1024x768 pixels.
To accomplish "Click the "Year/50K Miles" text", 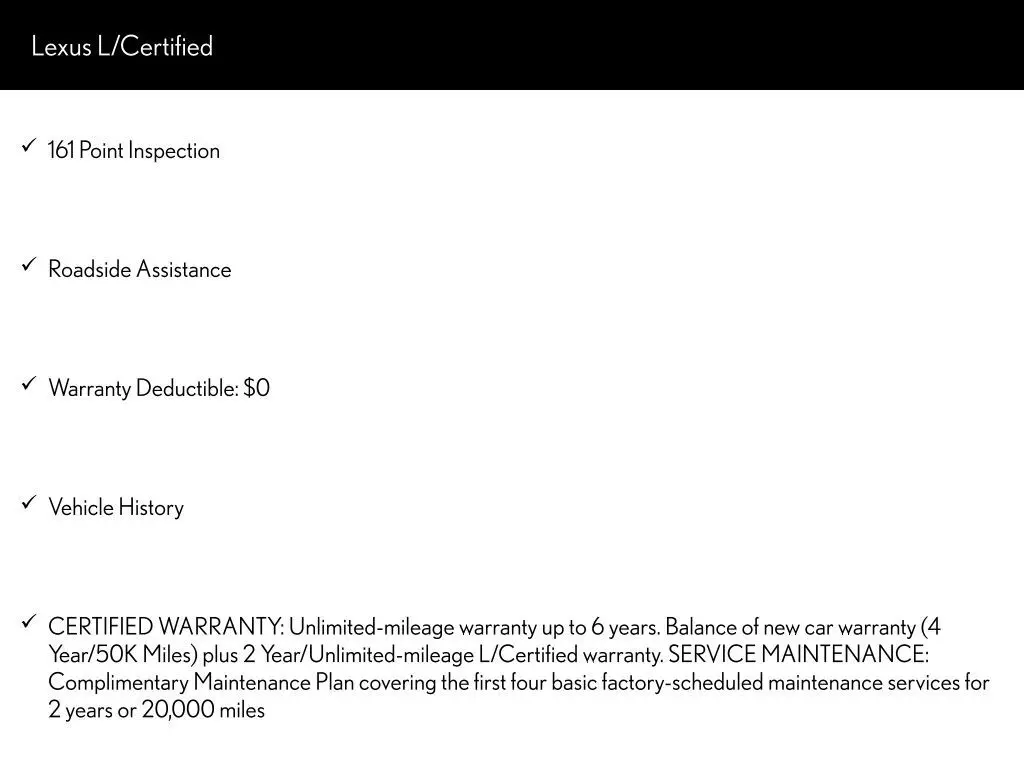I will [123, 654].
